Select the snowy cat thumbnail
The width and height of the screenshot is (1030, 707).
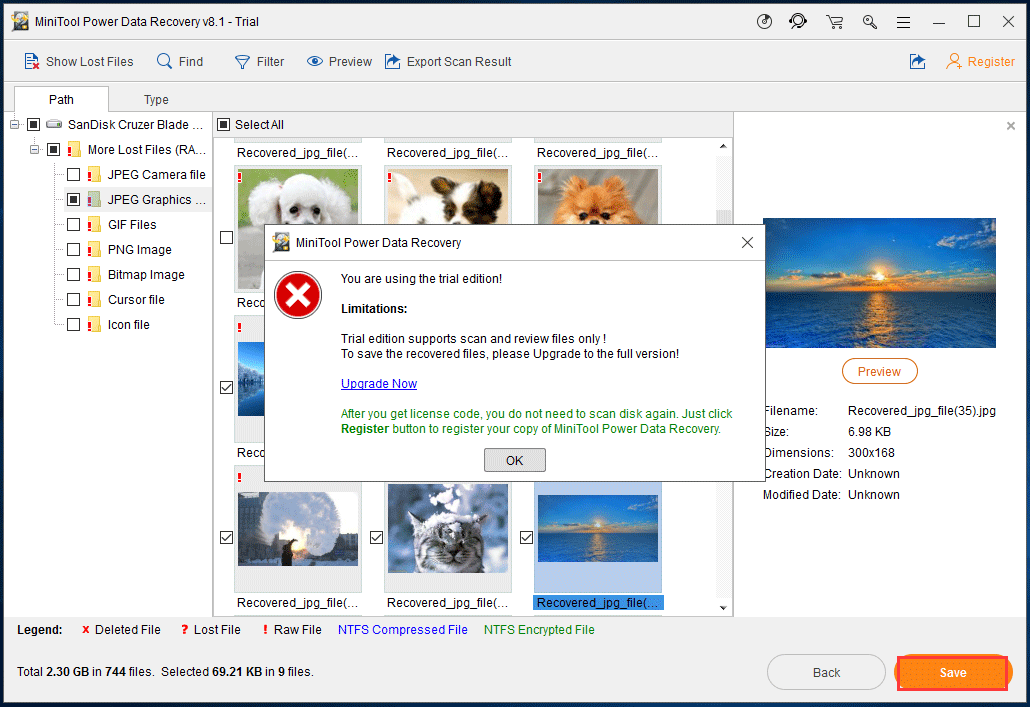(448, 530)
